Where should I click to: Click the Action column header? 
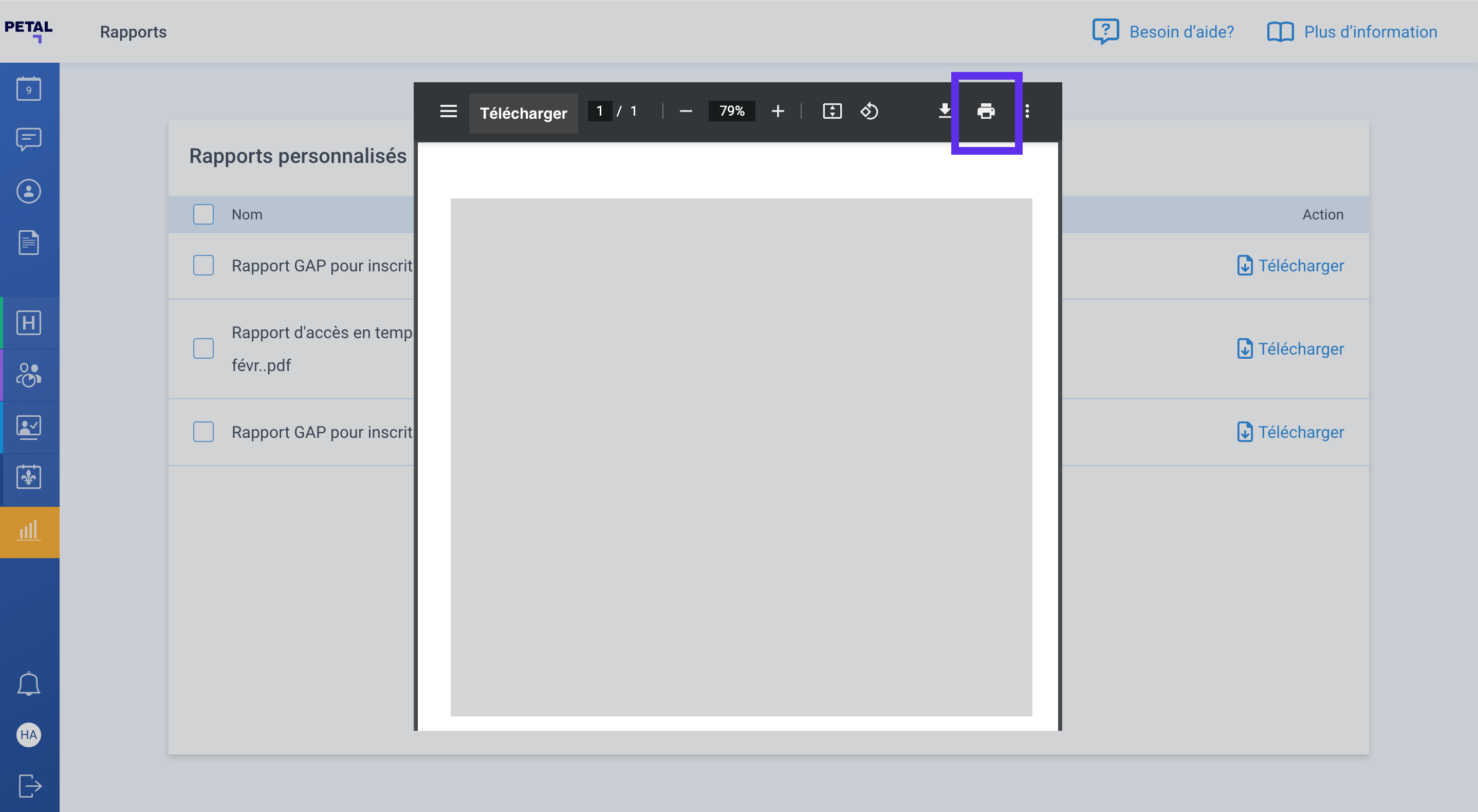tap(1322, 214)
